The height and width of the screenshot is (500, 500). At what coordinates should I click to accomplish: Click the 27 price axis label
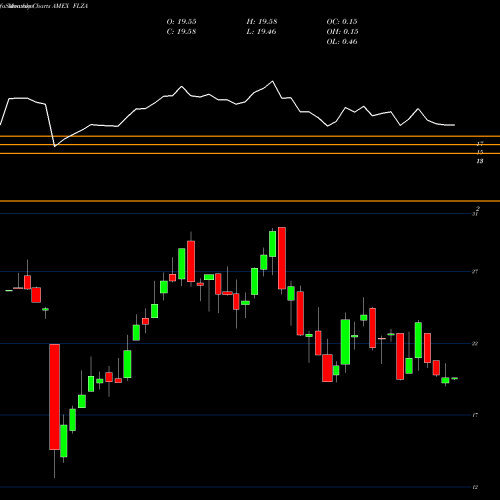[475, 272]
